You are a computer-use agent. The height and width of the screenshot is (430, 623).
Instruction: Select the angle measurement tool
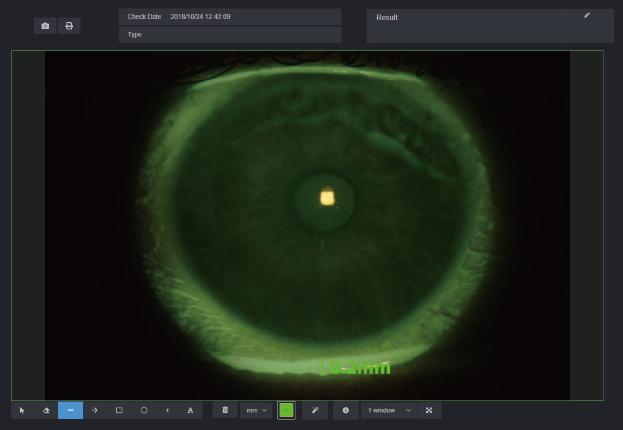pos(167,410)
